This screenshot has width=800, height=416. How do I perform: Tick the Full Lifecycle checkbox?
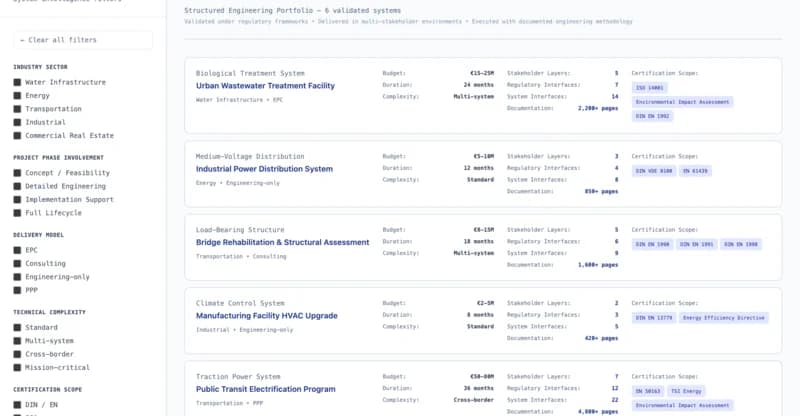[17, 212]
